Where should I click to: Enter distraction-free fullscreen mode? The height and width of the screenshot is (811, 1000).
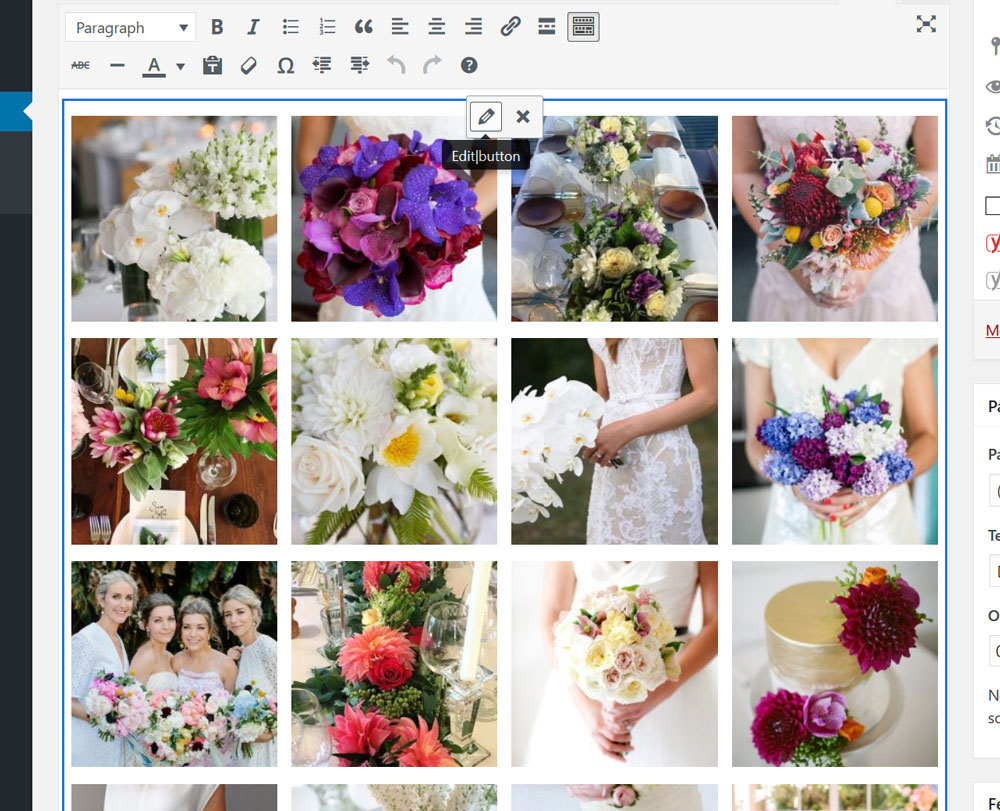(926, 24)
